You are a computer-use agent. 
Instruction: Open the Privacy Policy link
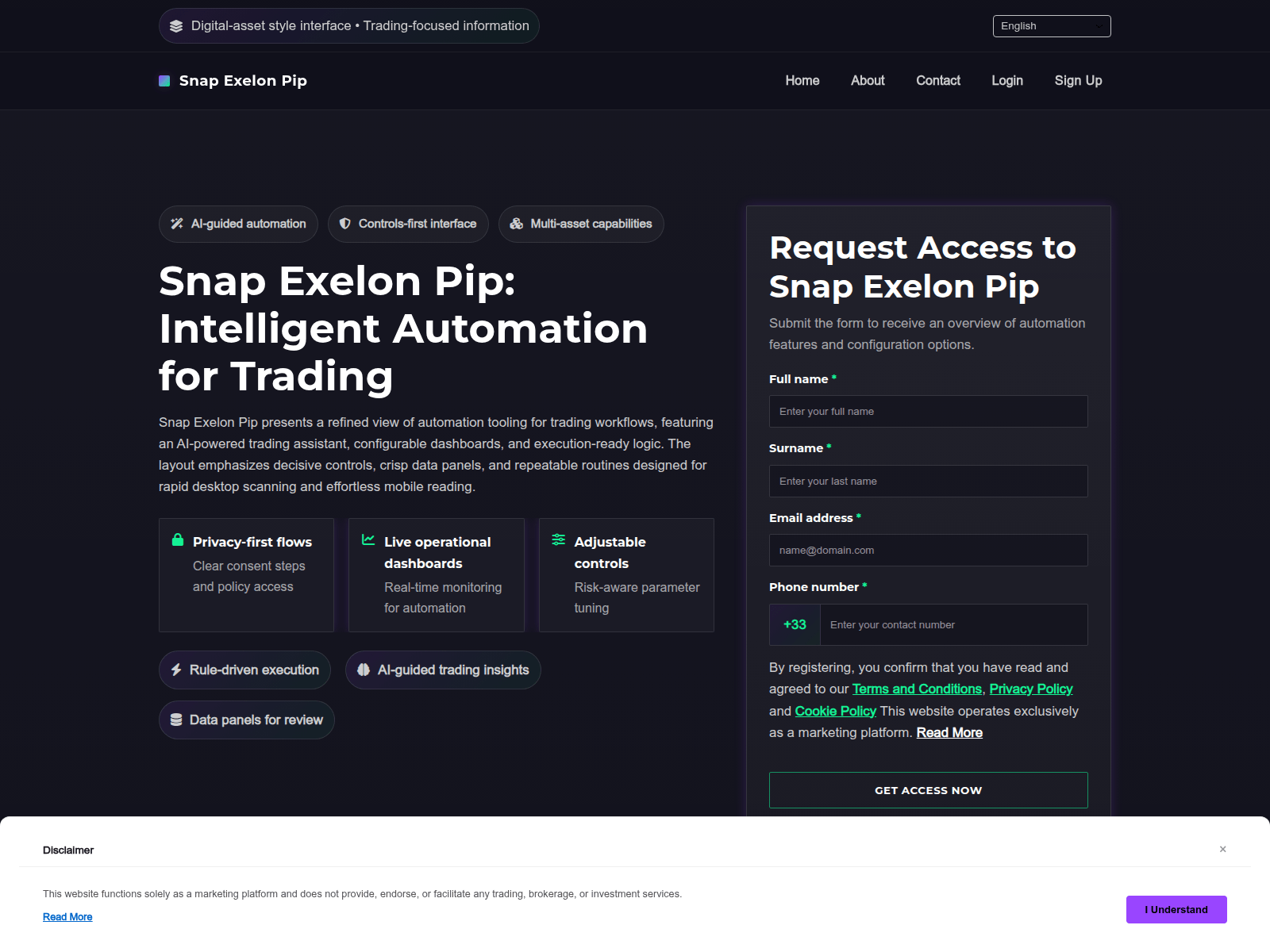tap(1031, 689)
